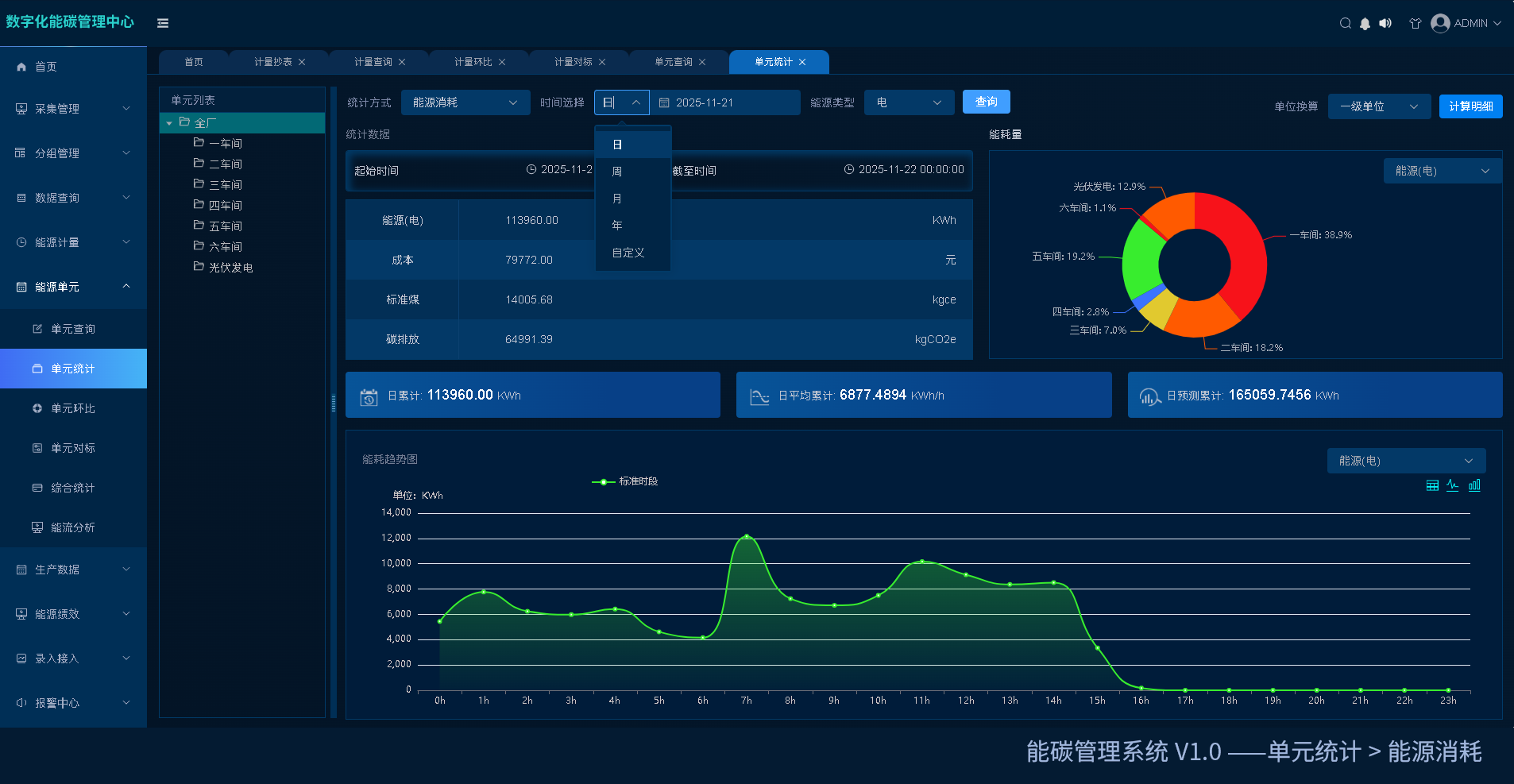Click the 日累计 calendar clock icon
The height and width of the screenshot is (784, 1514).
click(x=369, y=396)
